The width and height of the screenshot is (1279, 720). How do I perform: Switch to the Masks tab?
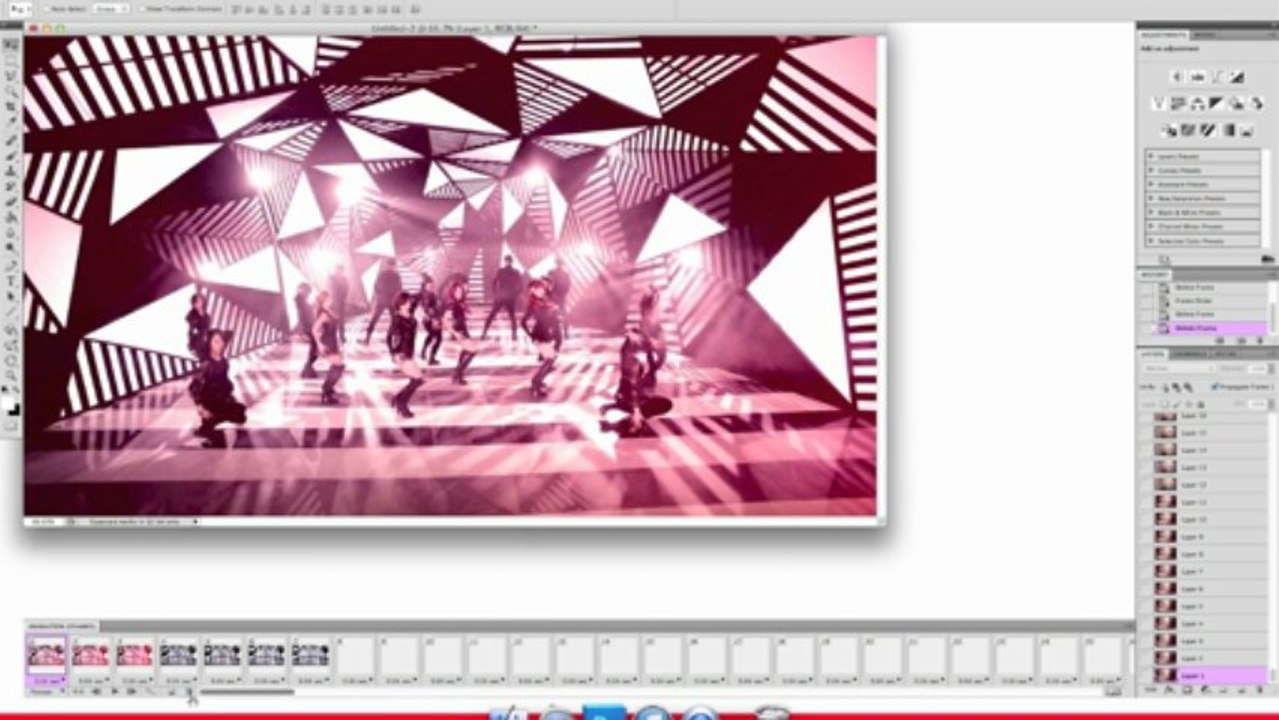click(1206, 35)
